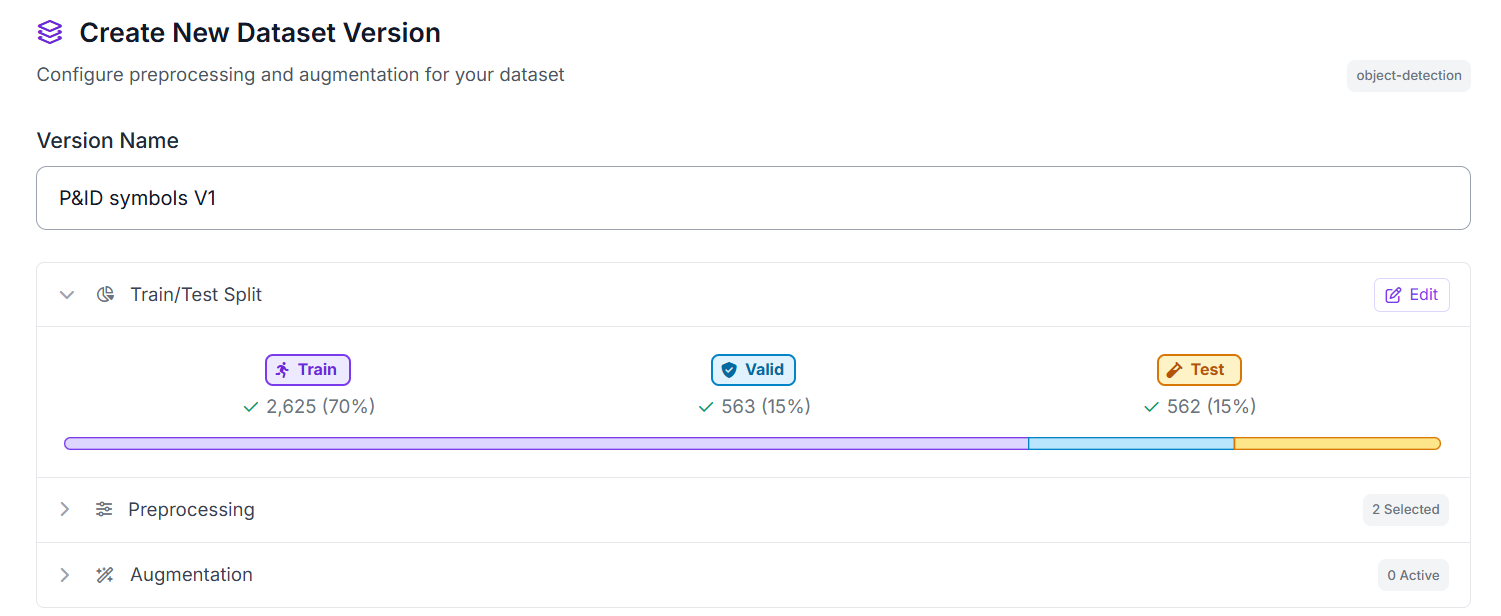Focus the Version Name text field

click(753, 198)
